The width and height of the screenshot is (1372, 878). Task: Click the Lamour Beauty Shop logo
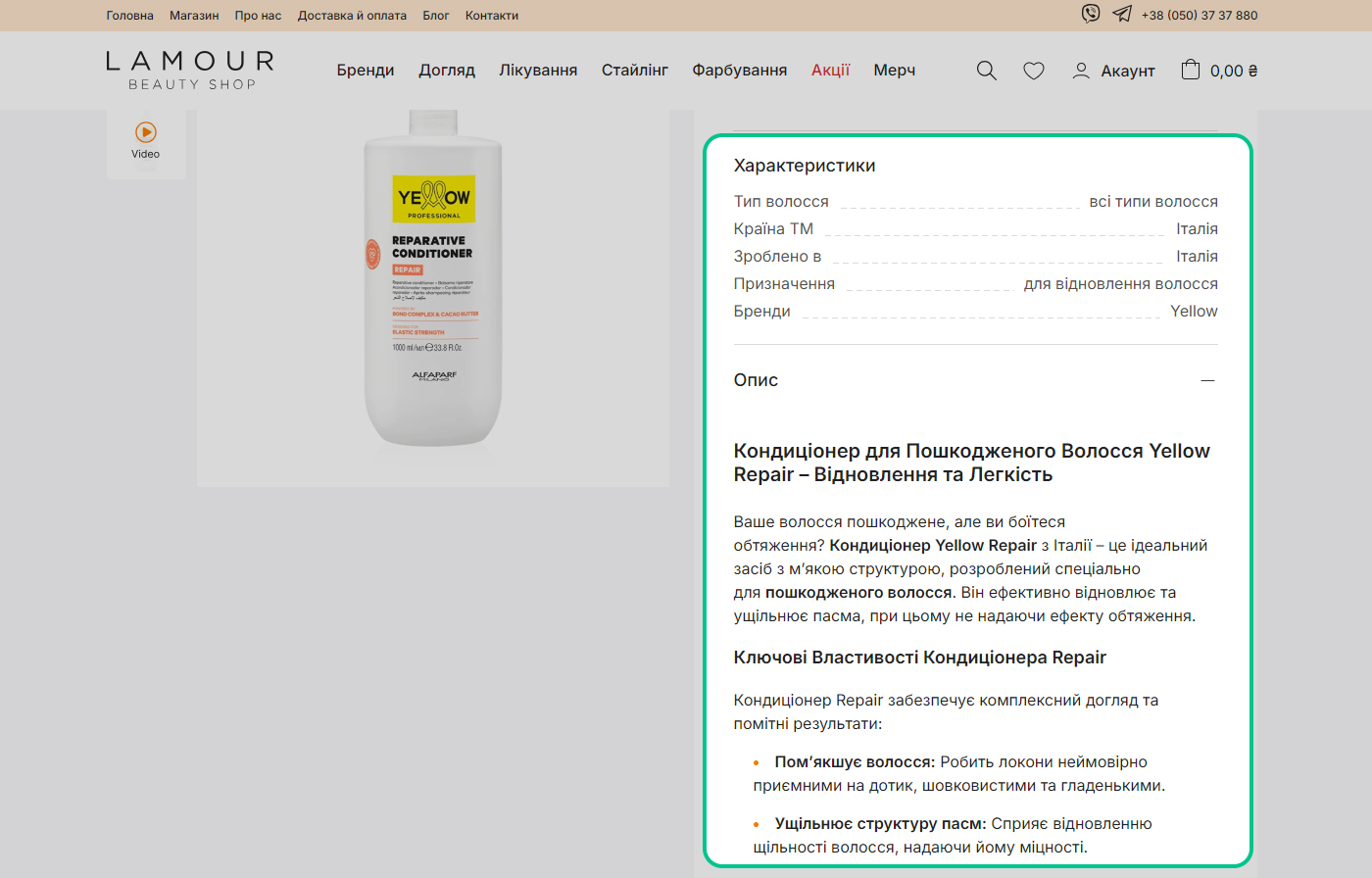click(x=190, y=71)
